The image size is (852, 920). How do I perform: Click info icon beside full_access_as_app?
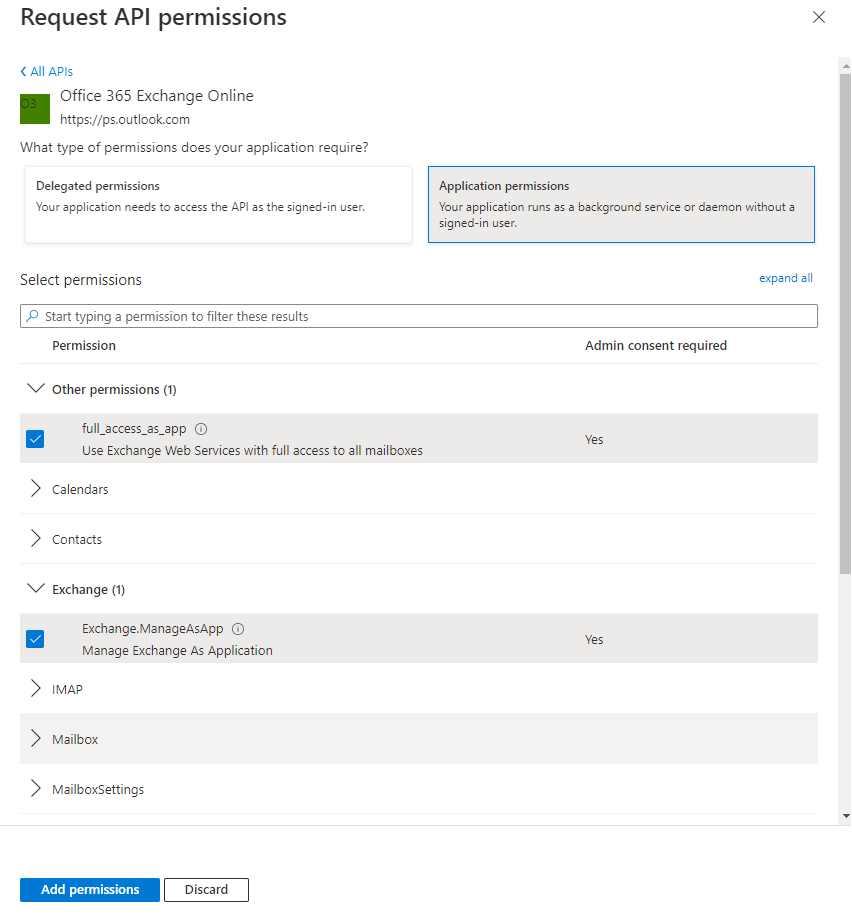(201, 429)
